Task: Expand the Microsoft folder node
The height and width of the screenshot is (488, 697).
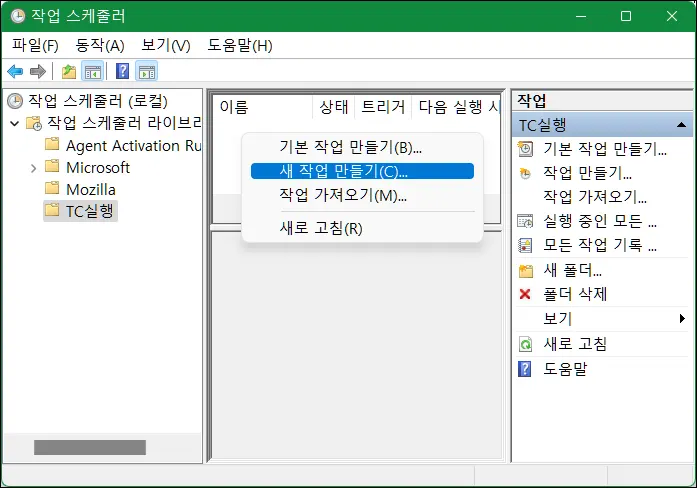Action: (x=33, y=168)
